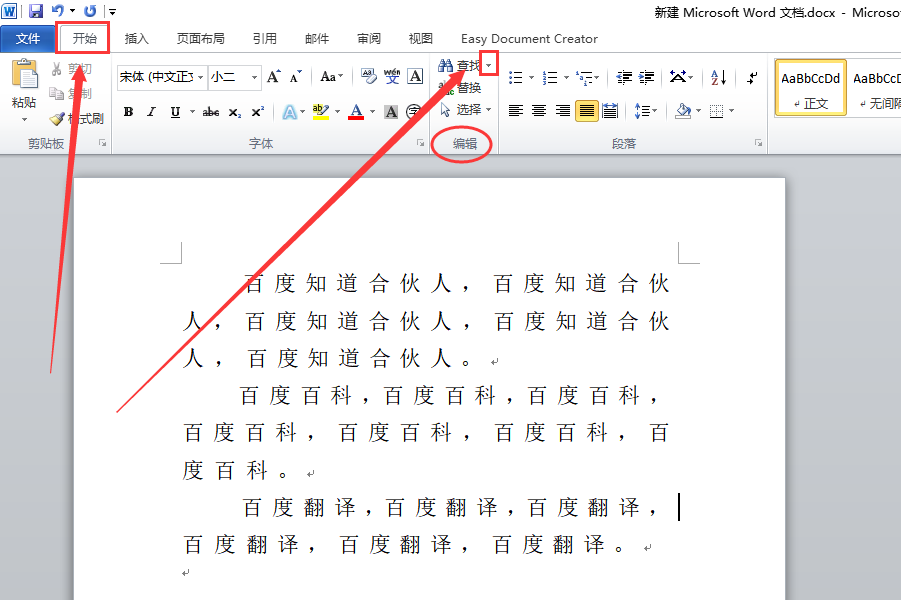
Task: Open the undo history dropdown arrow
Action: [72, 11]
